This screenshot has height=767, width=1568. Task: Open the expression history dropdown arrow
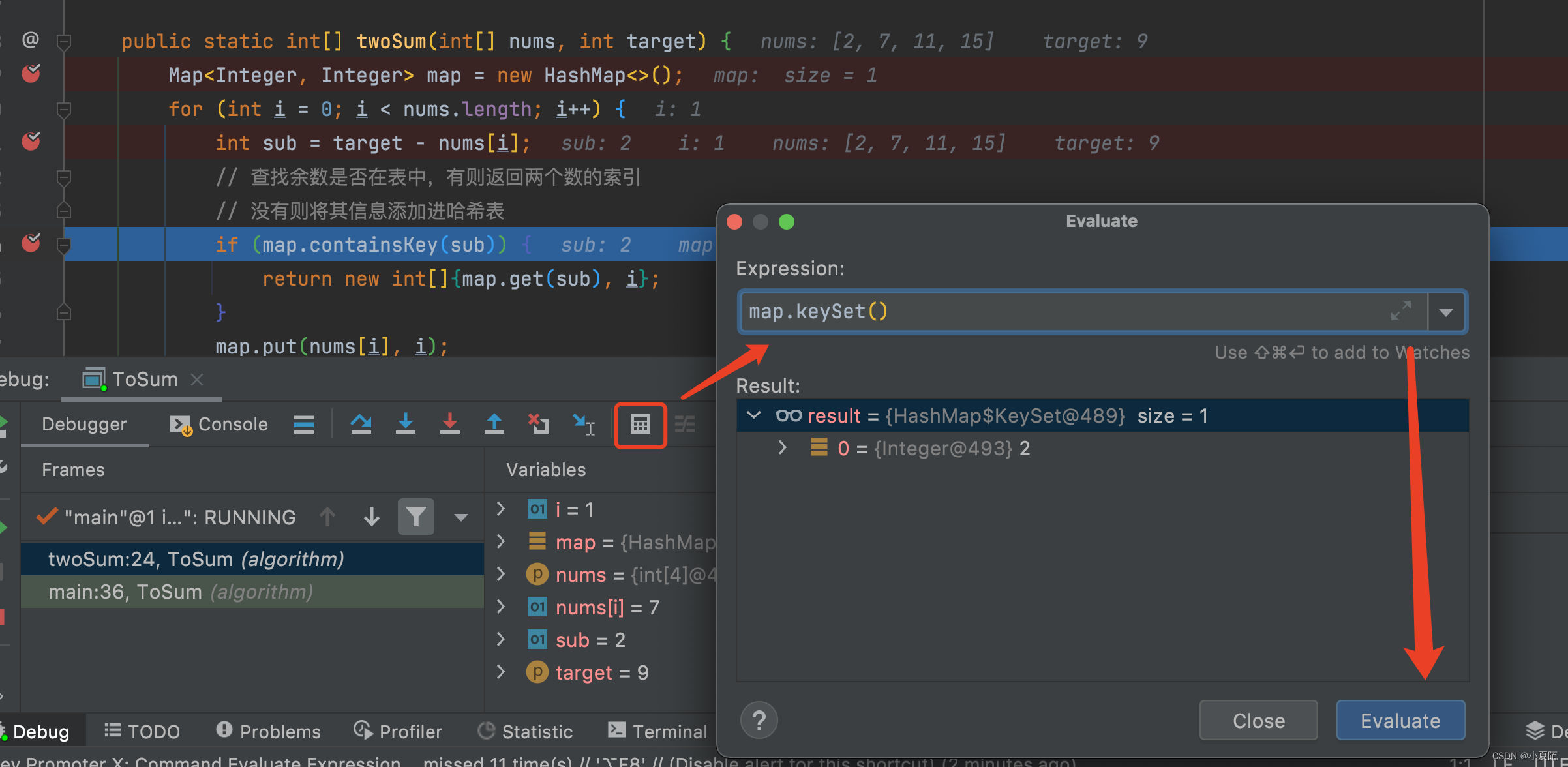[1446, 312]
